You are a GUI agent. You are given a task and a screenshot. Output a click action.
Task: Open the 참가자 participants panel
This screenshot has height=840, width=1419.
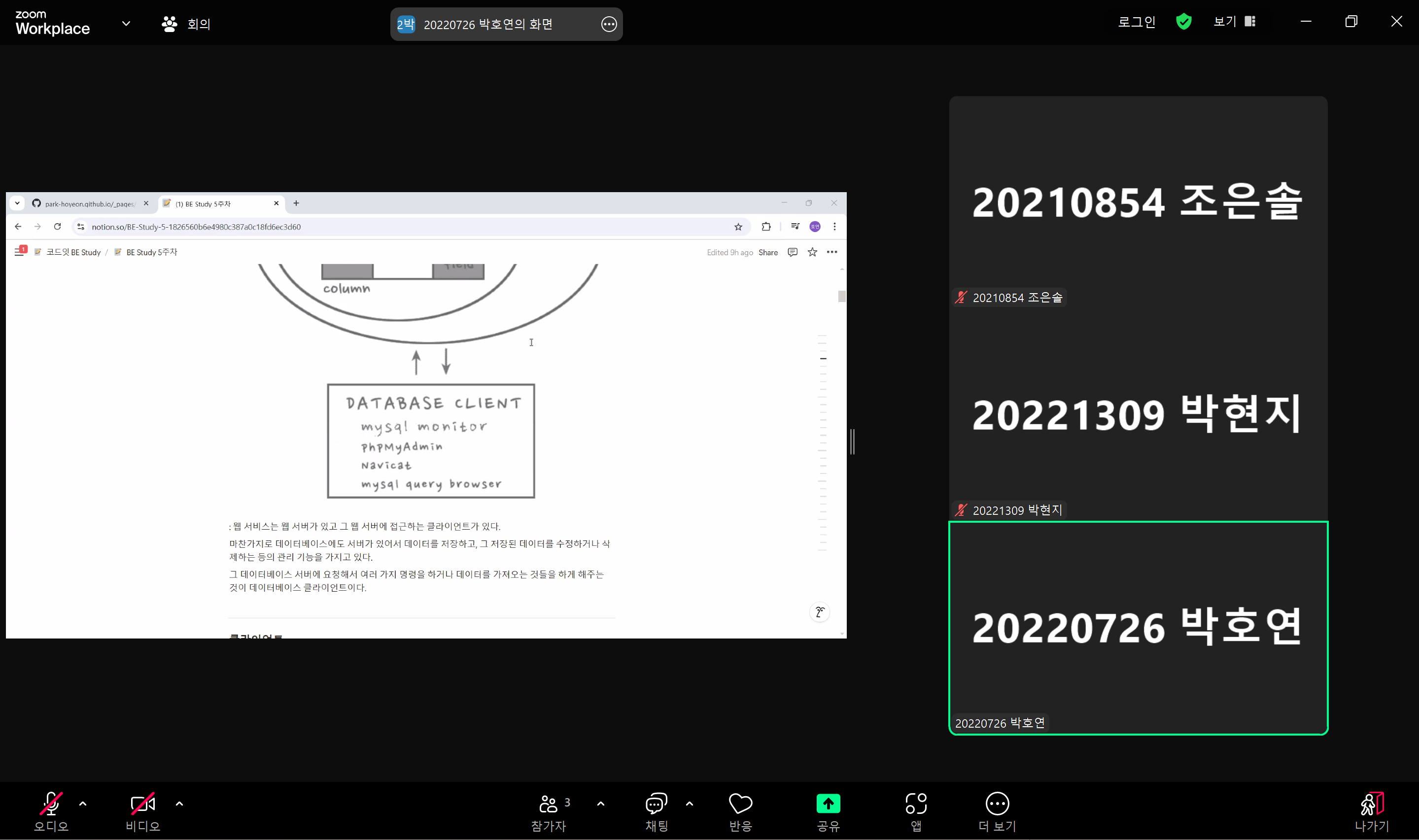pos(549,810)
